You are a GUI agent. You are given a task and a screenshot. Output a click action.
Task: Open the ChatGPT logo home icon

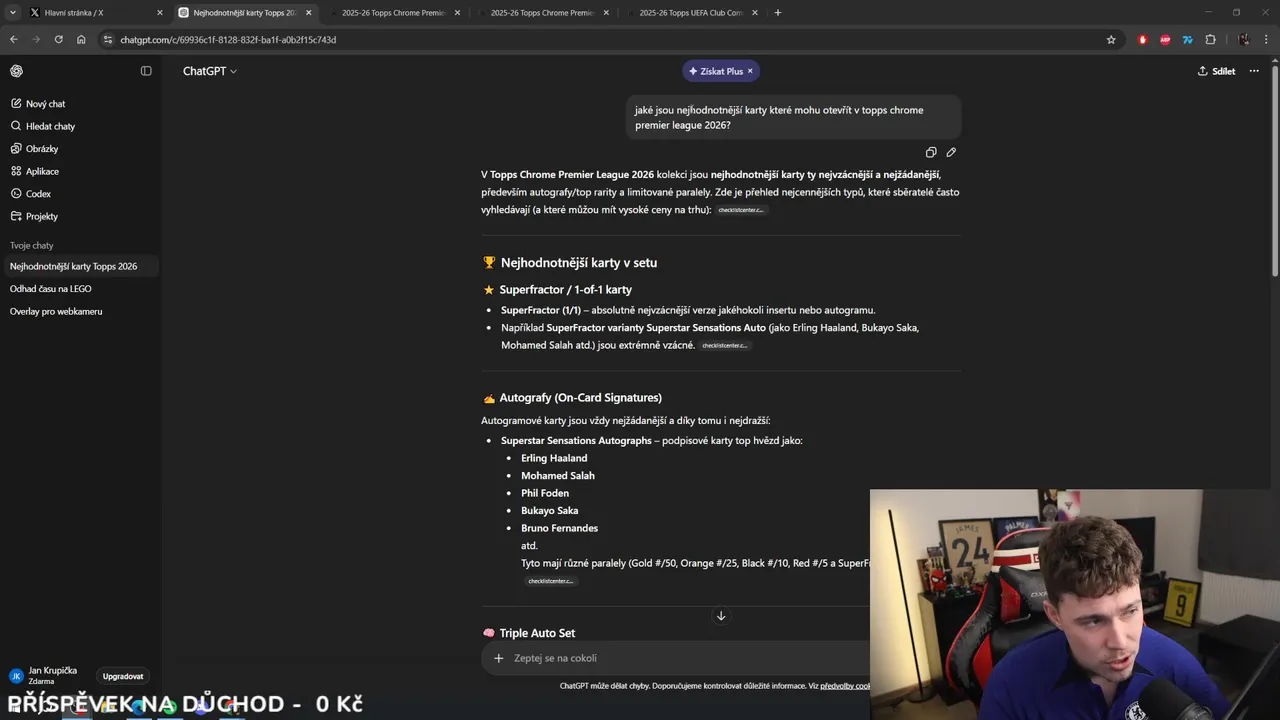pyautogui.click(x=16, y=71)
